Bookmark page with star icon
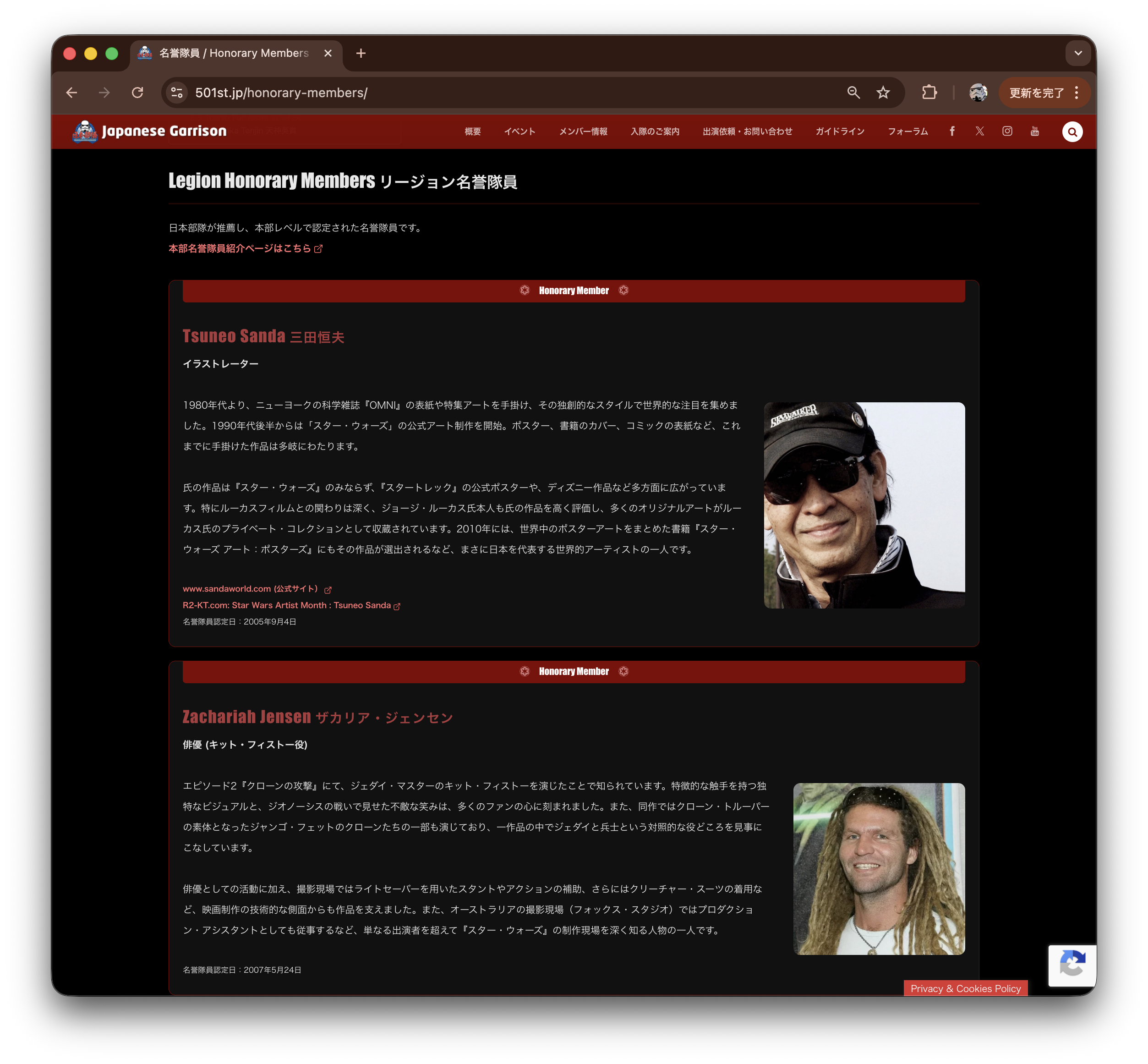Viewport: 1148px width, 1064px height. (883, 93)
